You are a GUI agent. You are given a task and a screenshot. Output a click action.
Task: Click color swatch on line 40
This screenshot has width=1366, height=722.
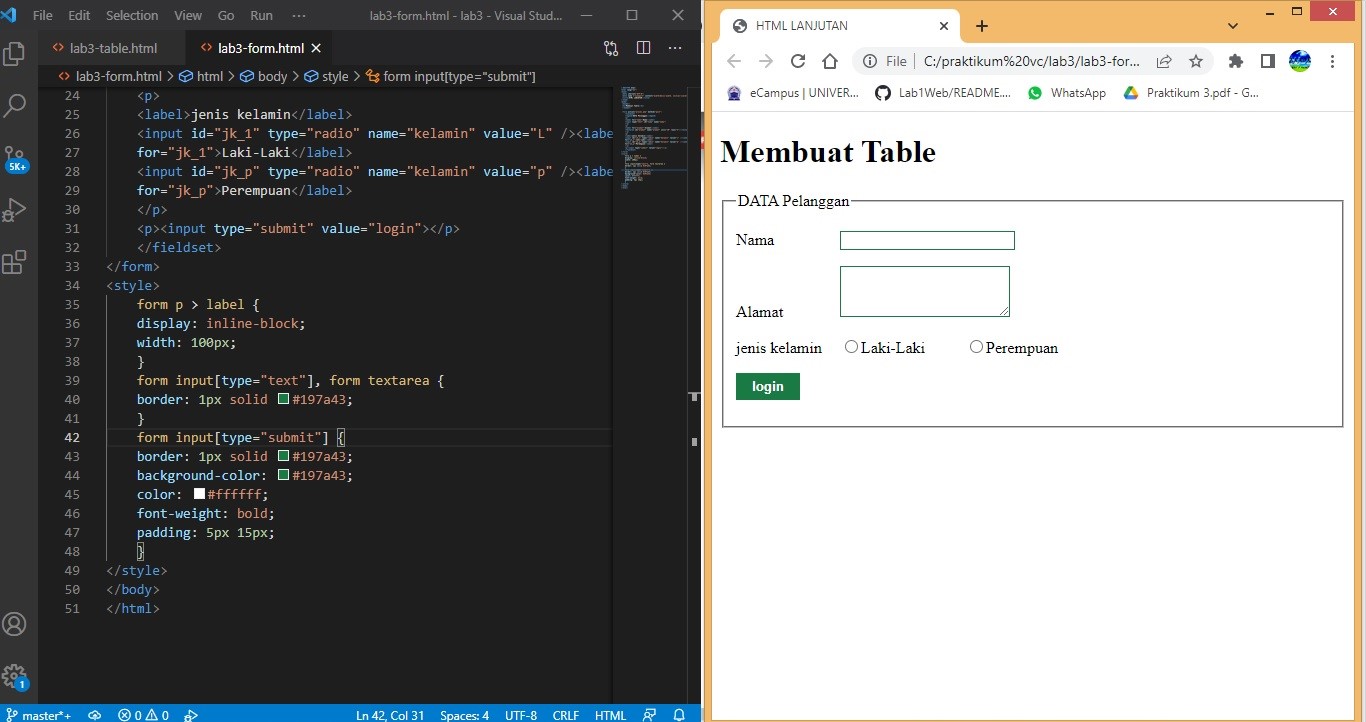(284, 399)
